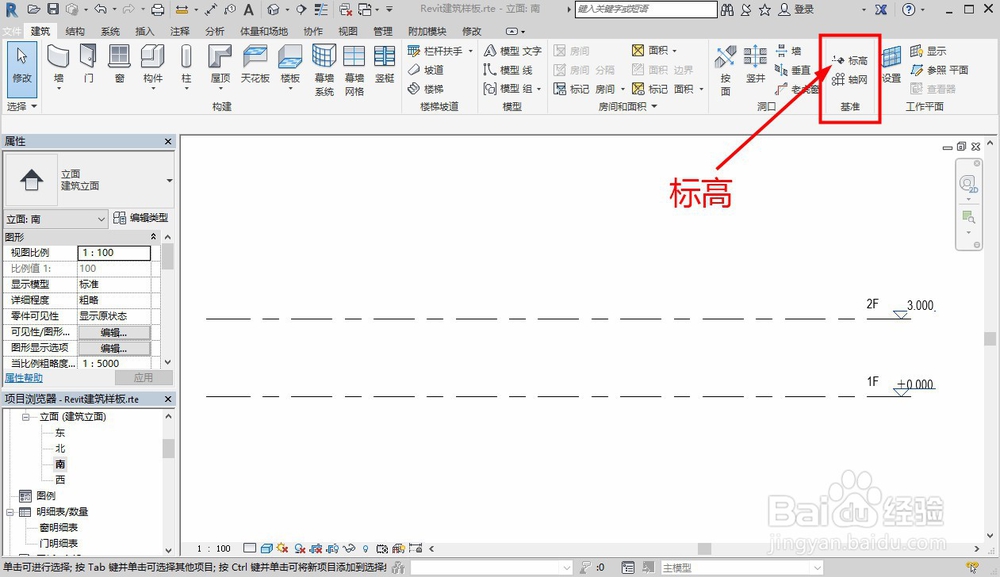Select the 窗 (Window) tool
Screen dimensions: 1000x577
coord(119,64)
